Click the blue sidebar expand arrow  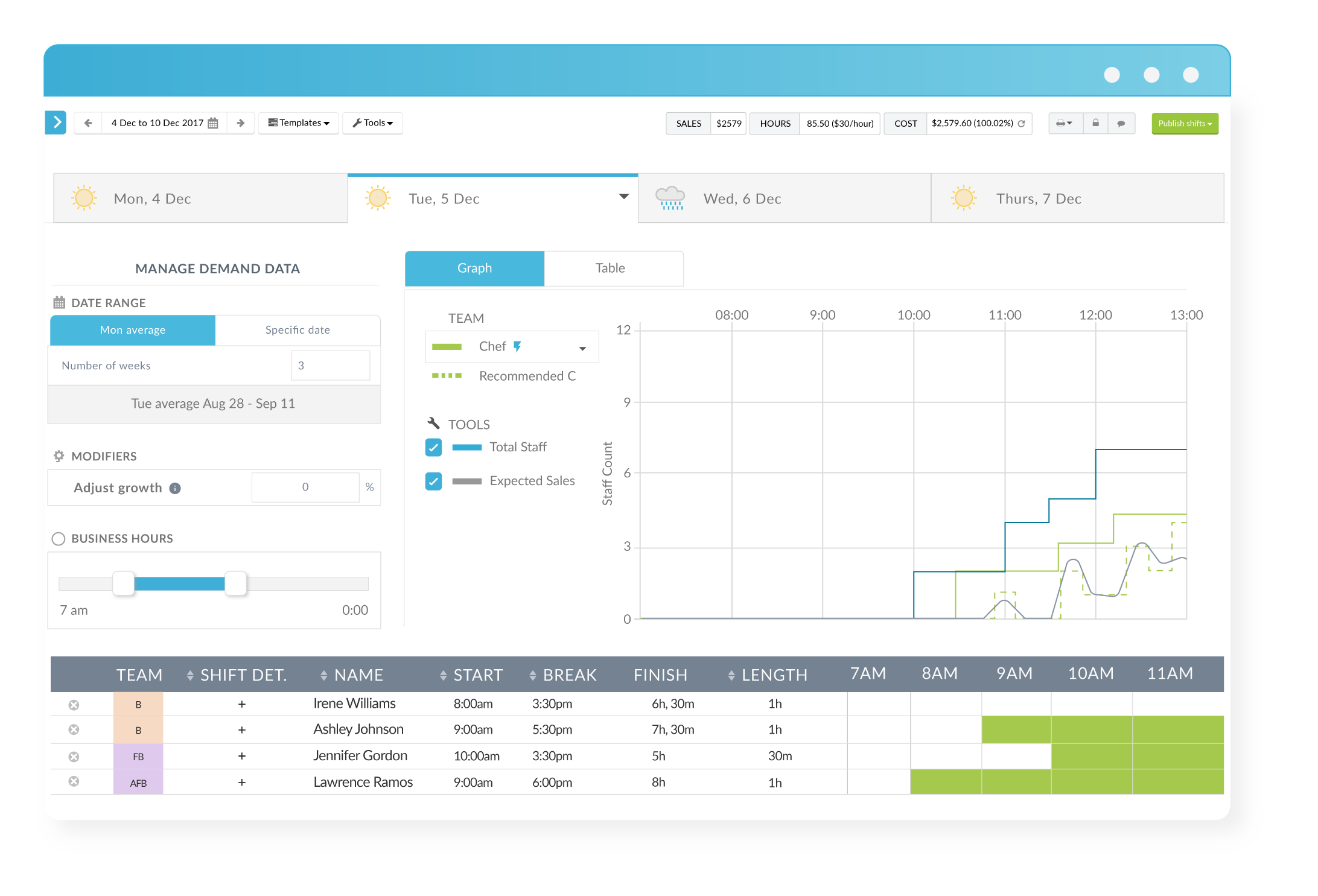pyautogui.click(x=56, y=122)
